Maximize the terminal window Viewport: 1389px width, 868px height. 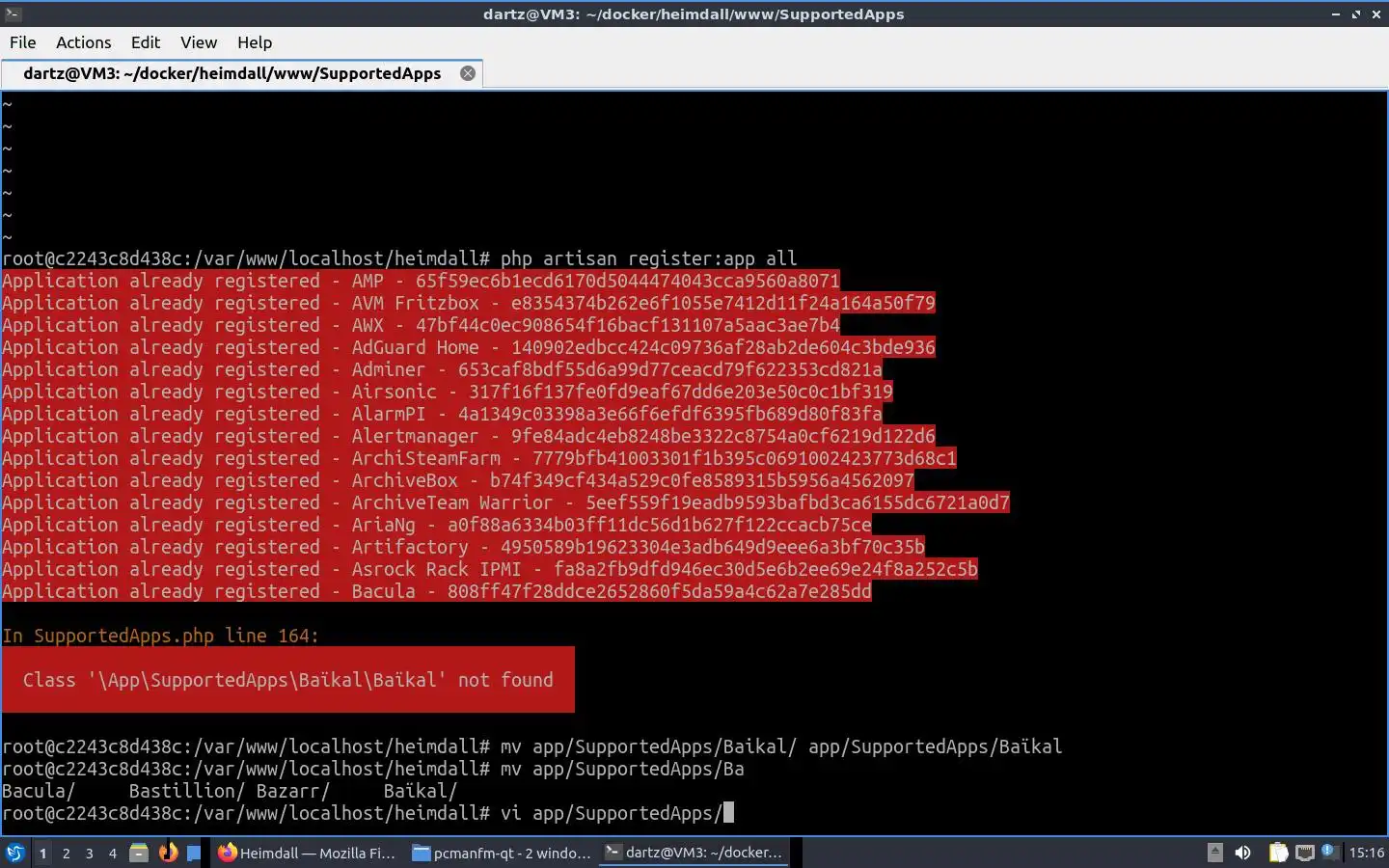(x=1355, y=14)
